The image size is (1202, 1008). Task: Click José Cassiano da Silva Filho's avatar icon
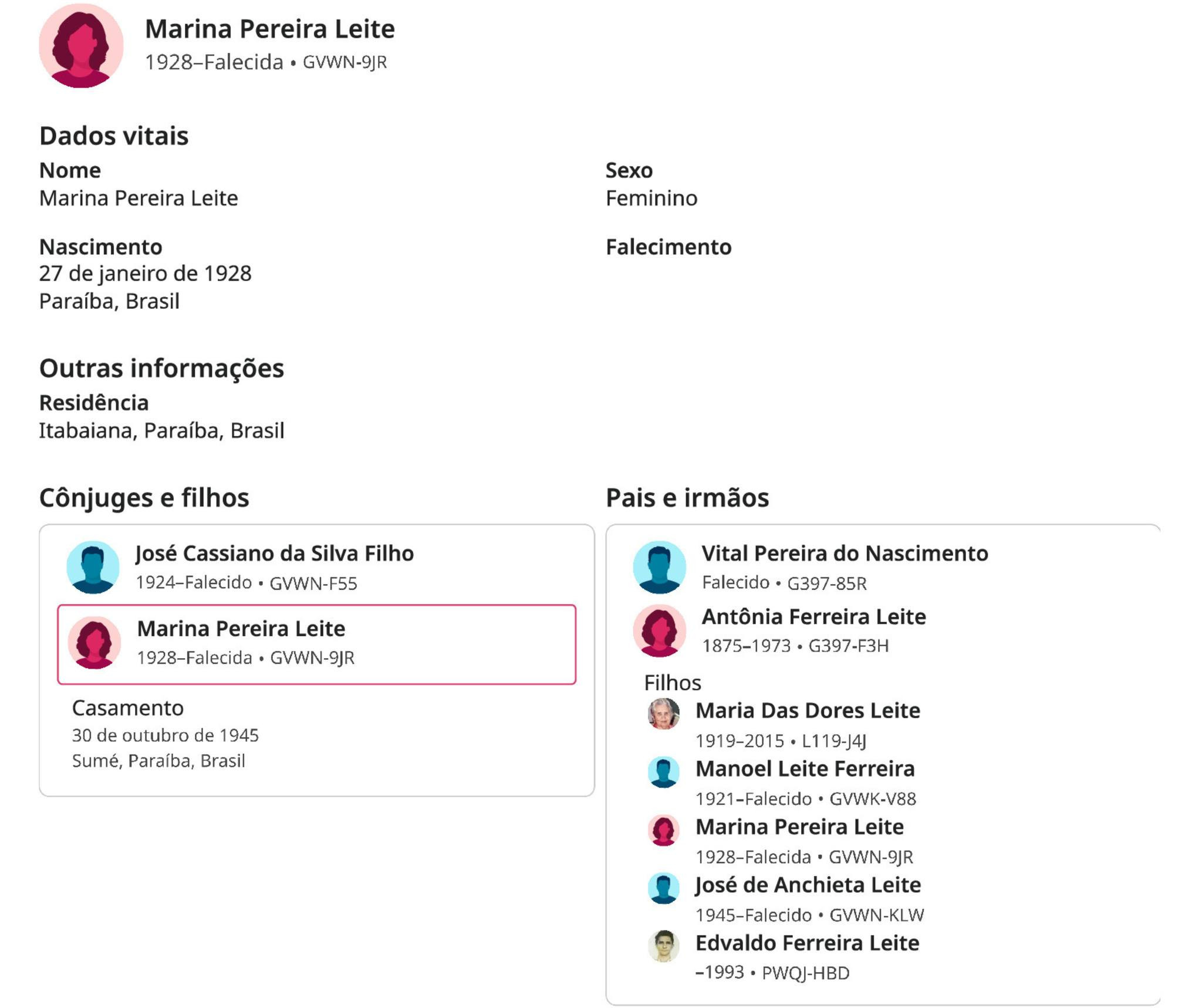[x=93, y=567]
